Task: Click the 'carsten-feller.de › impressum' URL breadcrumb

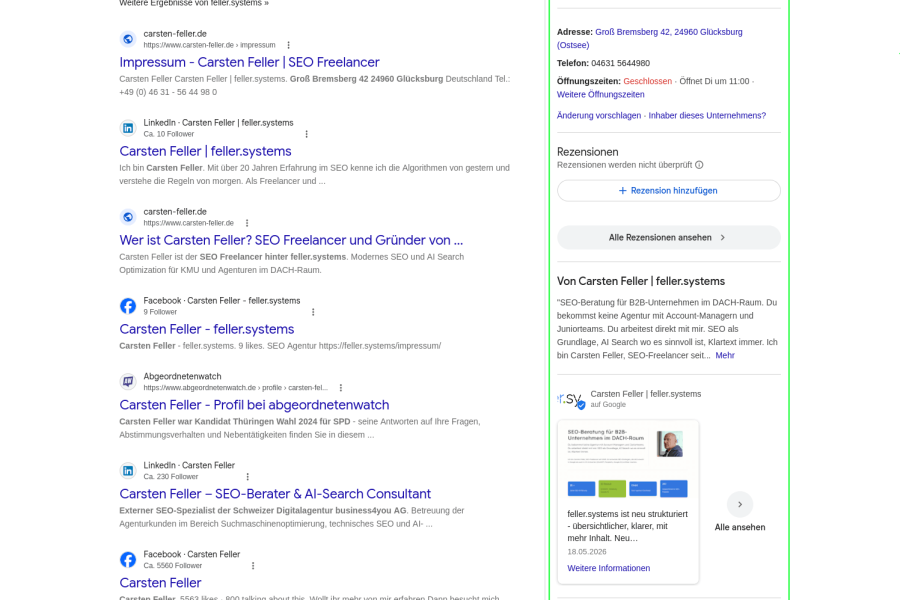Action: point(210,45)
